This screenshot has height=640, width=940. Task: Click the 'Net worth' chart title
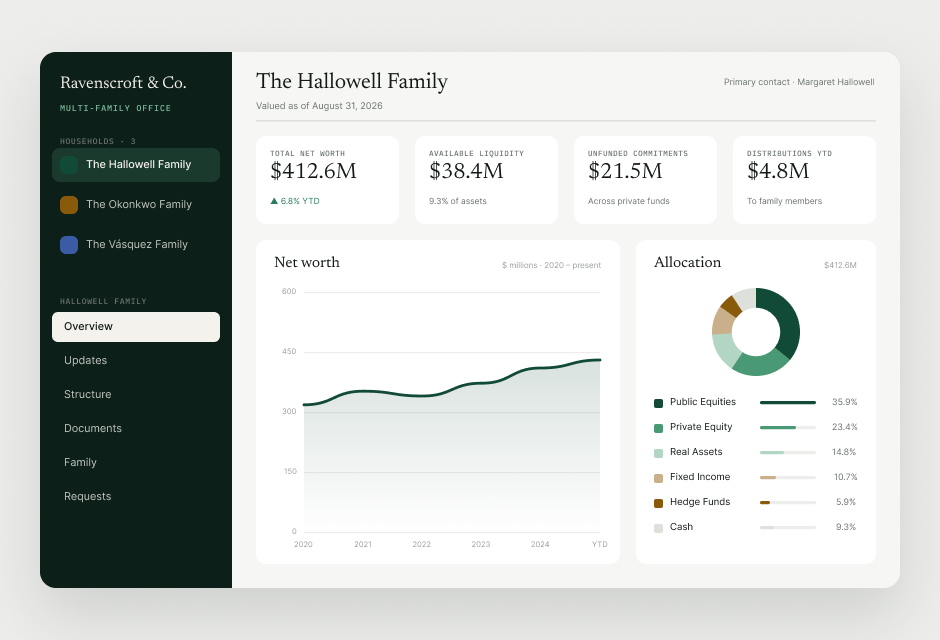pos(307,262)
